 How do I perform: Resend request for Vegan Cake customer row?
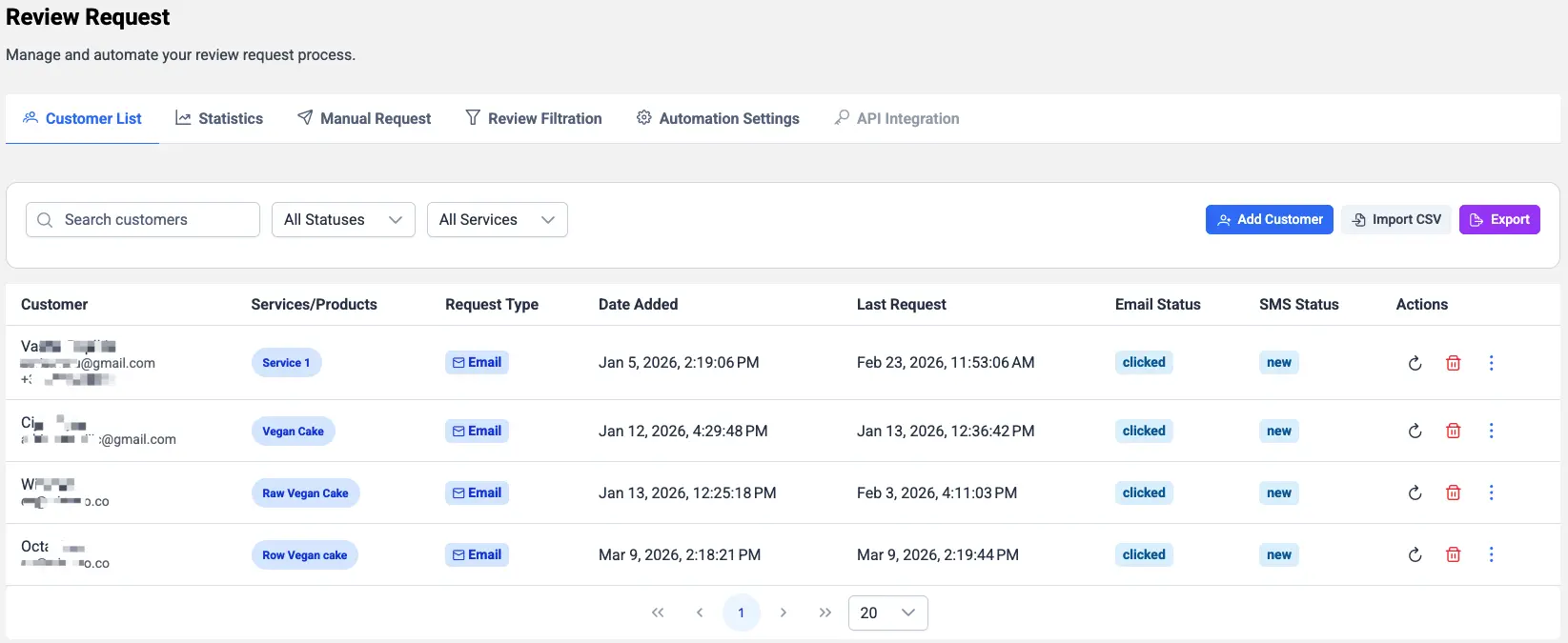point(1415,431)
